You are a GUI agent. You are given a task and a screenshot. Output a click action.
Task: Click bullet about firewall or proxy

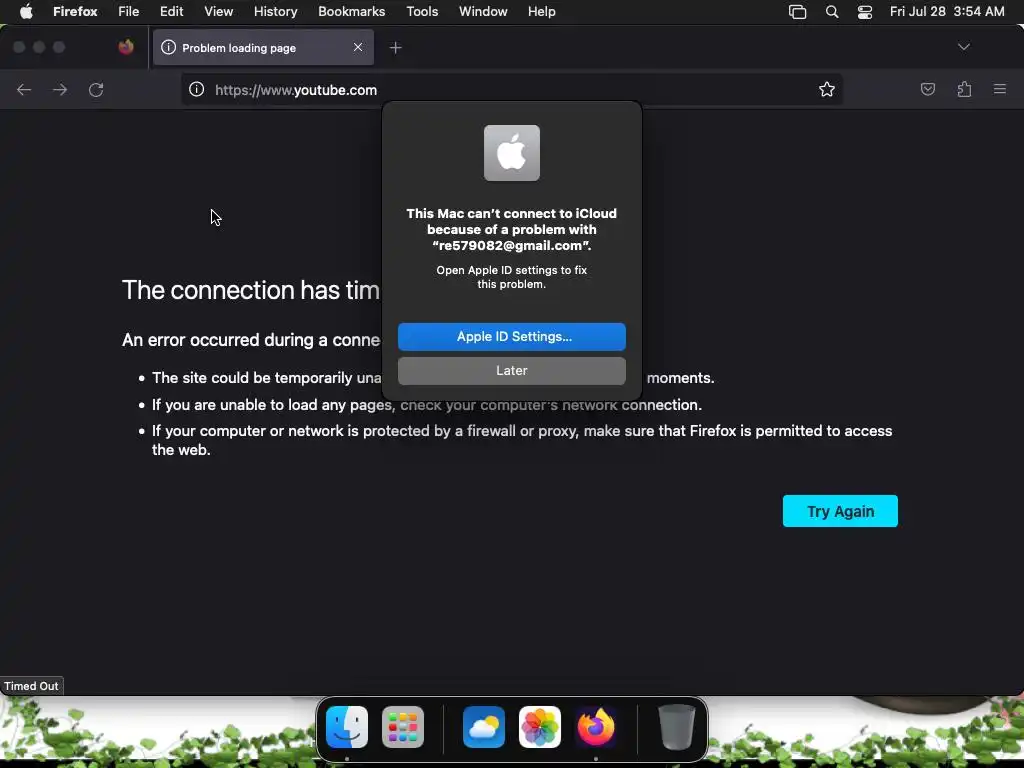pos(522,440)
